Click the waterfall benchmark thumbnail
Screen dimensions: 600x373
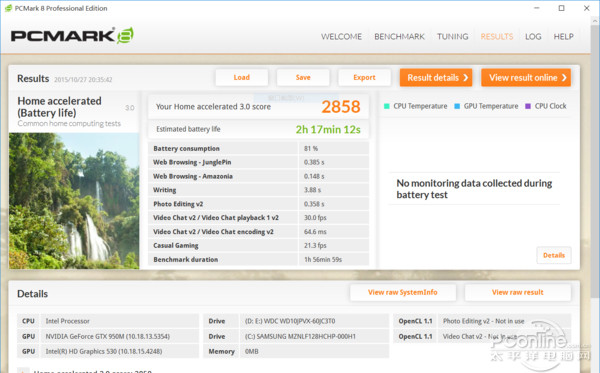tap(74, 201)
